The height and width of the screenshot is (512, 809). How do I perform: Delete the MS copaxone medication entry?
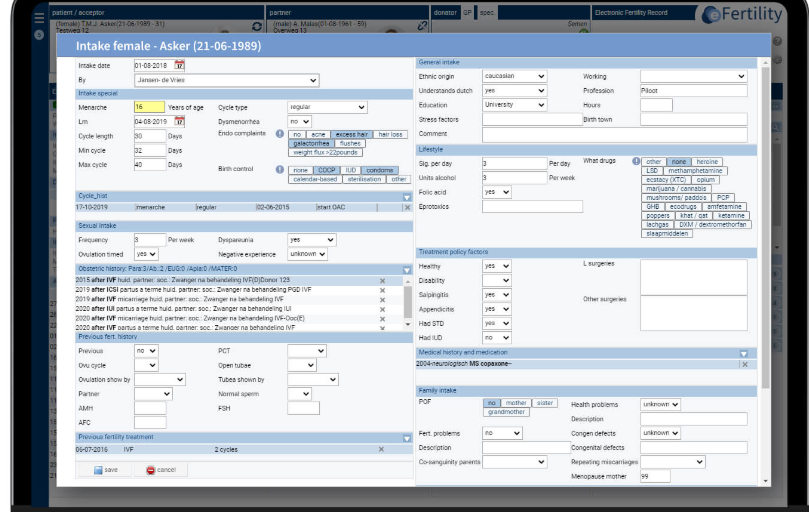click(x=743, y=365)
